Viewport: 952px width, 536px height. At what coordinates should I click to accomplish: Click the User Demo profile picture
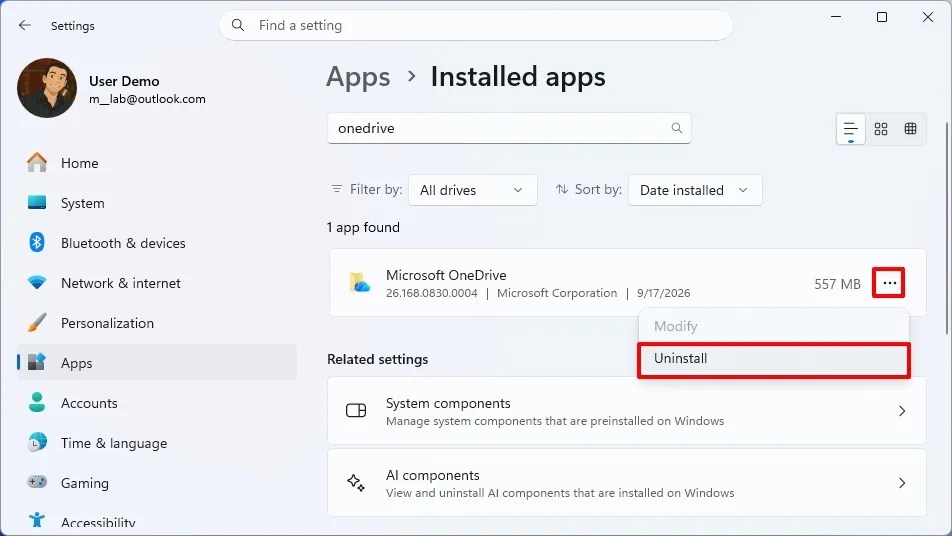click(x=47, y=88)
